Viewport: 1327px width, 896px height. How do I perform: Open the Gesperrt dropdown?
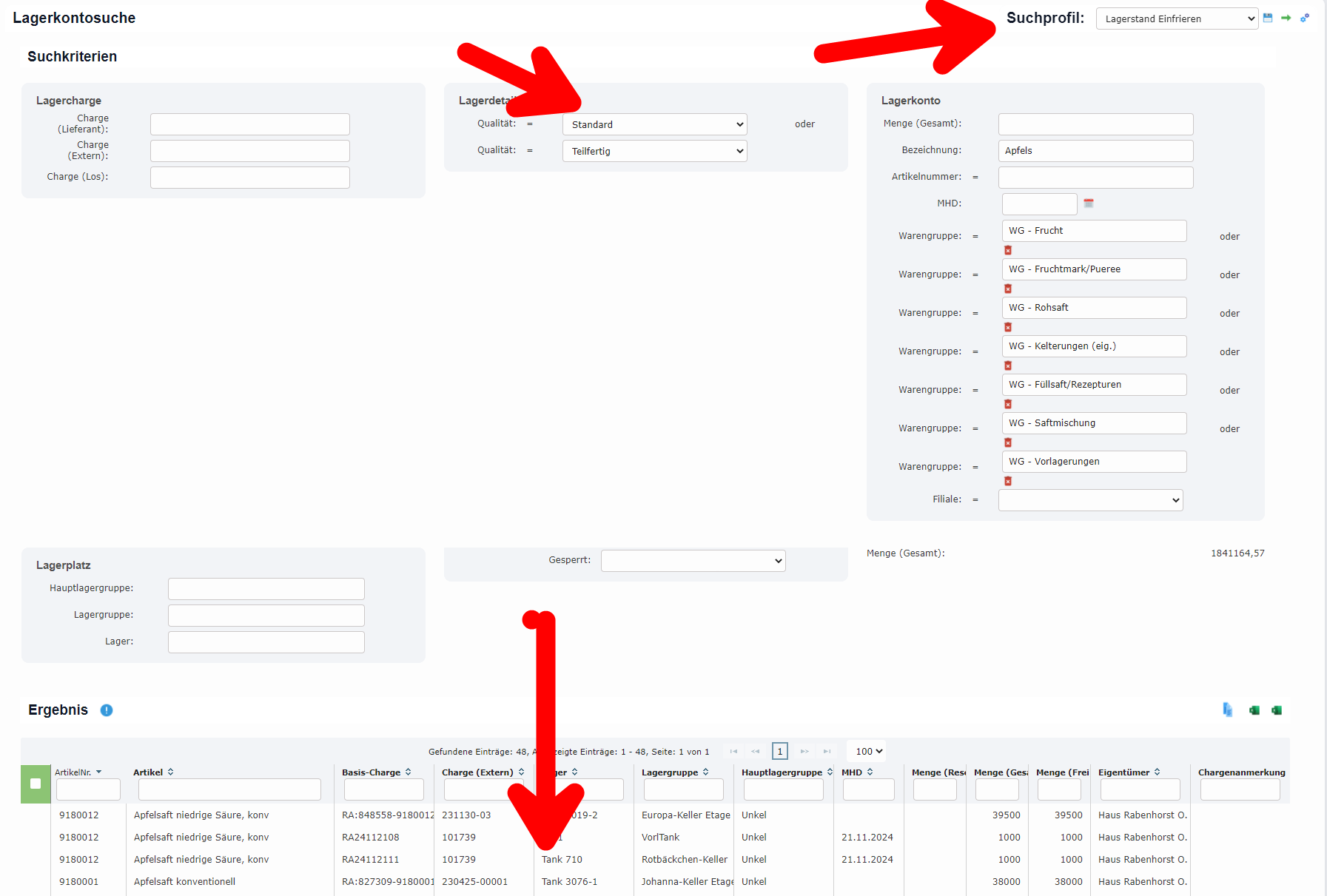click(x=693, y=561)
